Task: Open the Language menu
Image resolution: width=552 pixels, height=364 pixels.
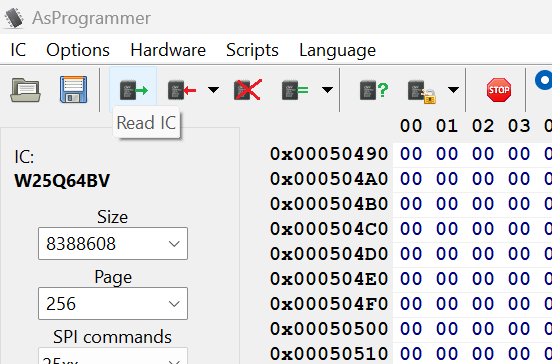Action: point(337,50)
